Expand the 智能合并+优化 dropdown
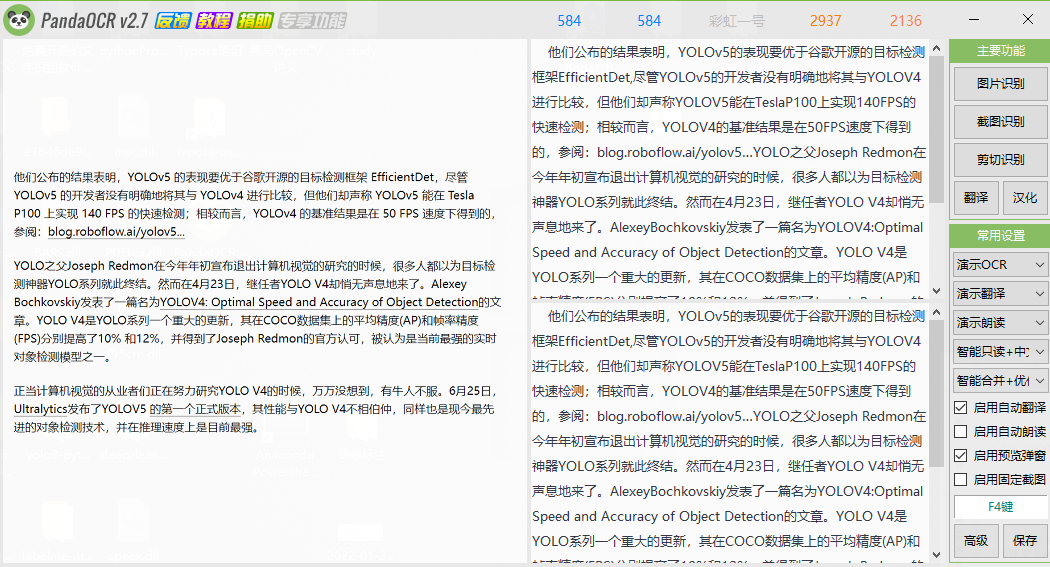Screen dimensions: 1050x567 (x=1000, y=381)
